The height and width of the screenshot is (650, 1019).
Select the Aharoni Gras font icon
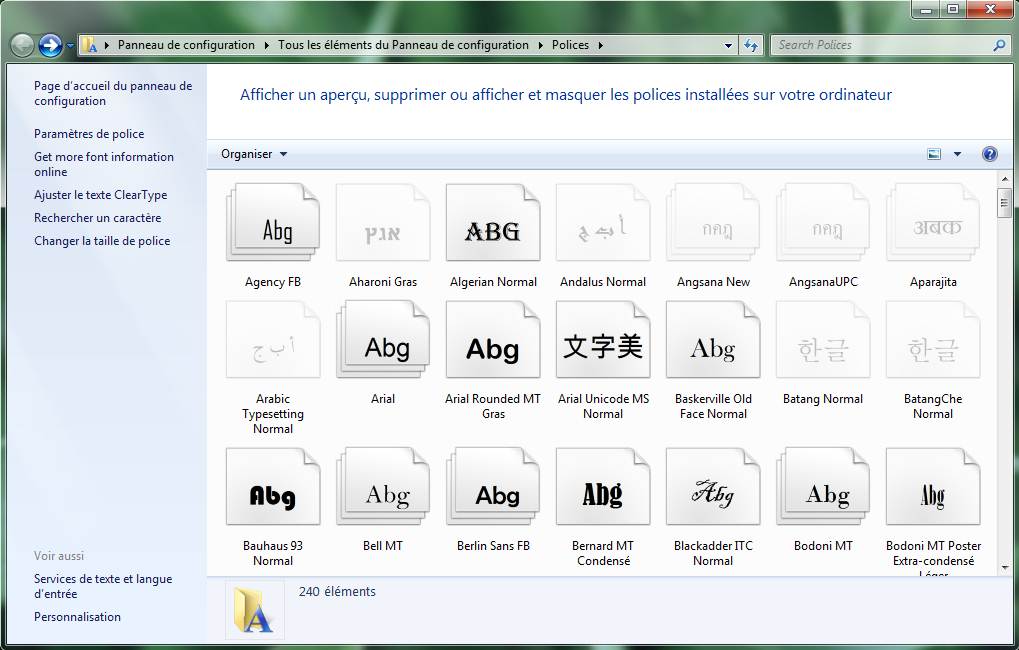point(383,223)
